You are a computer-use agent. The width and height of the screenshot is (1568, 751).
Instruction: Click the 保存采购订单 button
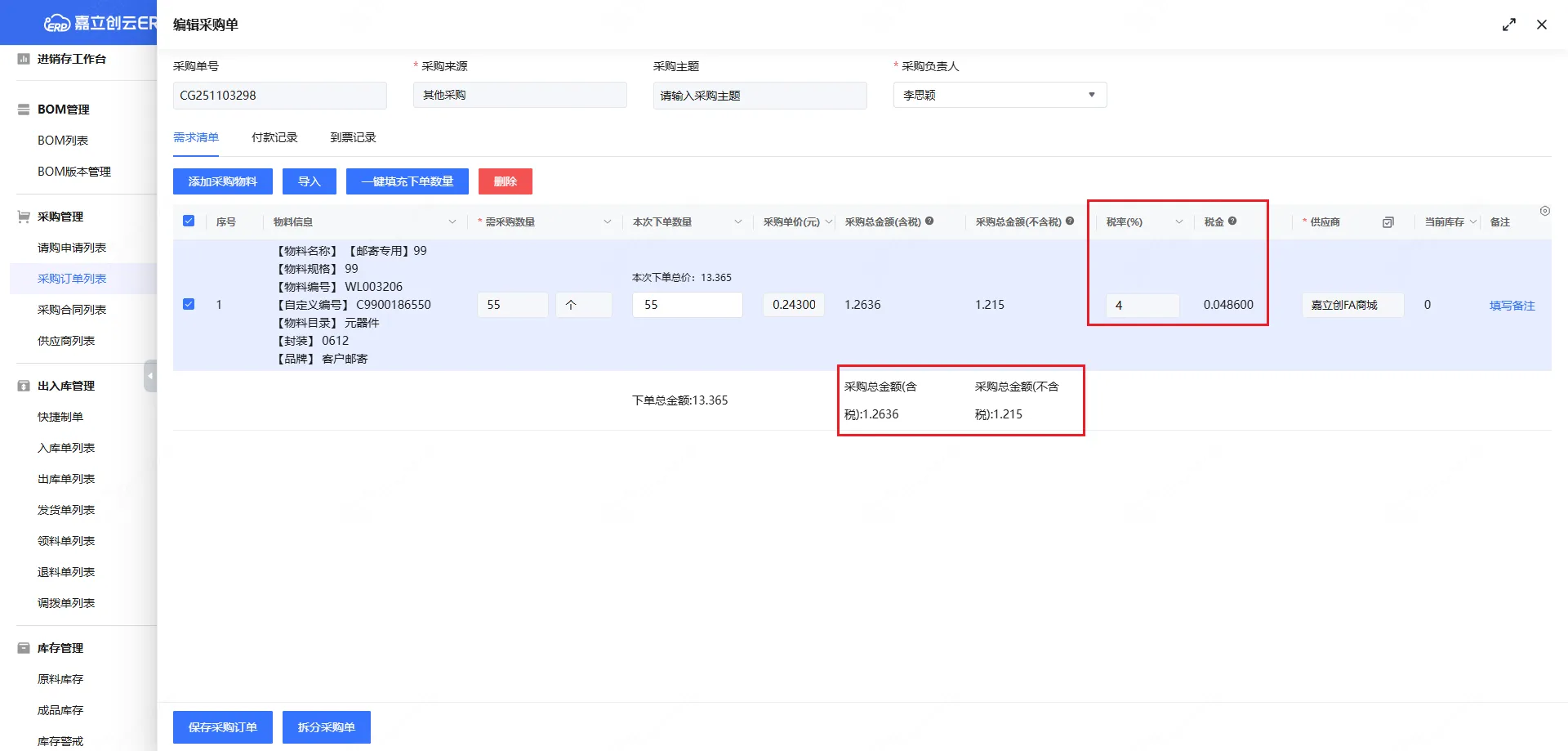point(222,727)
